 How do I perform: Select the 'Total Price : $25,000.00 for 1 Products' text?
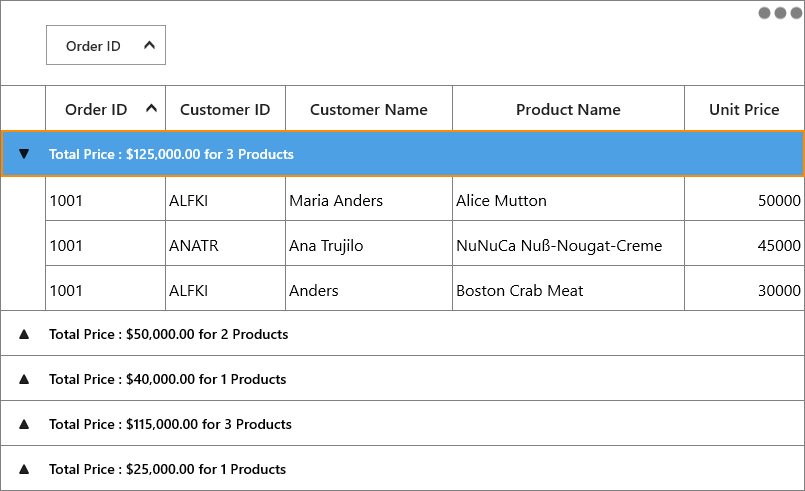pos(167,469)
